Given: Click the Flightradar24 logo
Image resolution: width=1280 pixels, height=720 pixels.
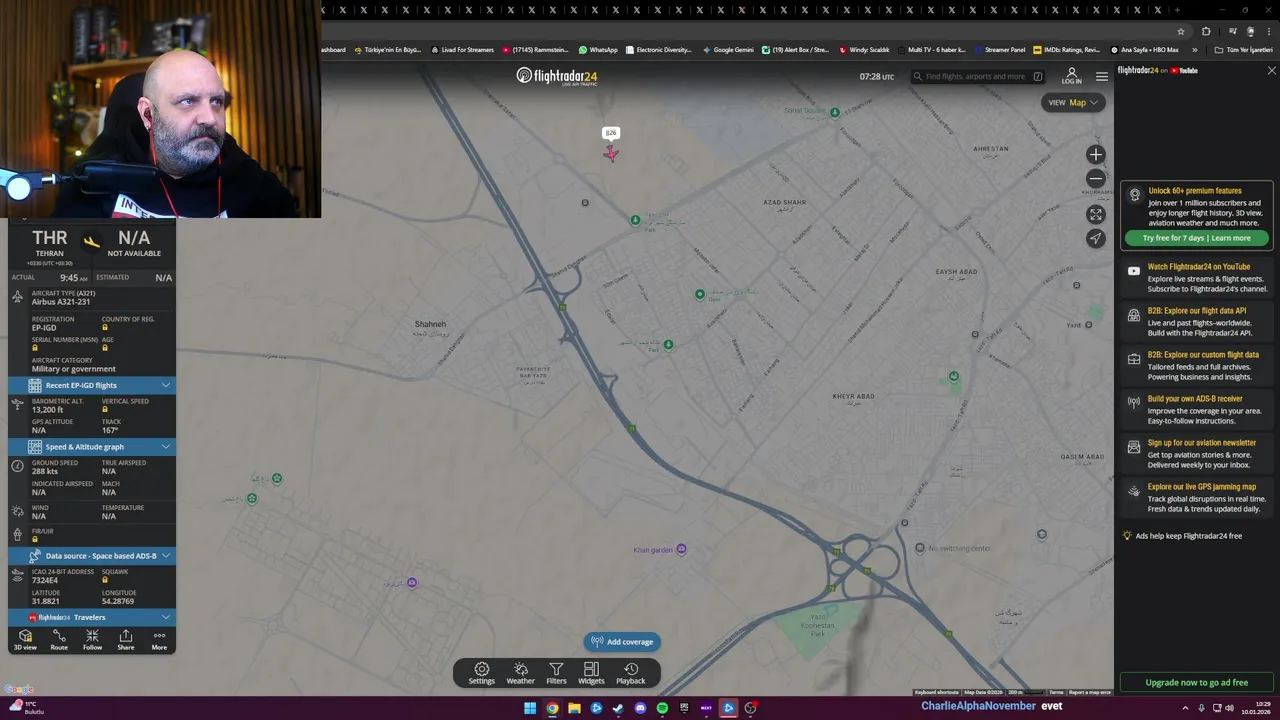Looking at the screenshot, I should click(557, 76).
